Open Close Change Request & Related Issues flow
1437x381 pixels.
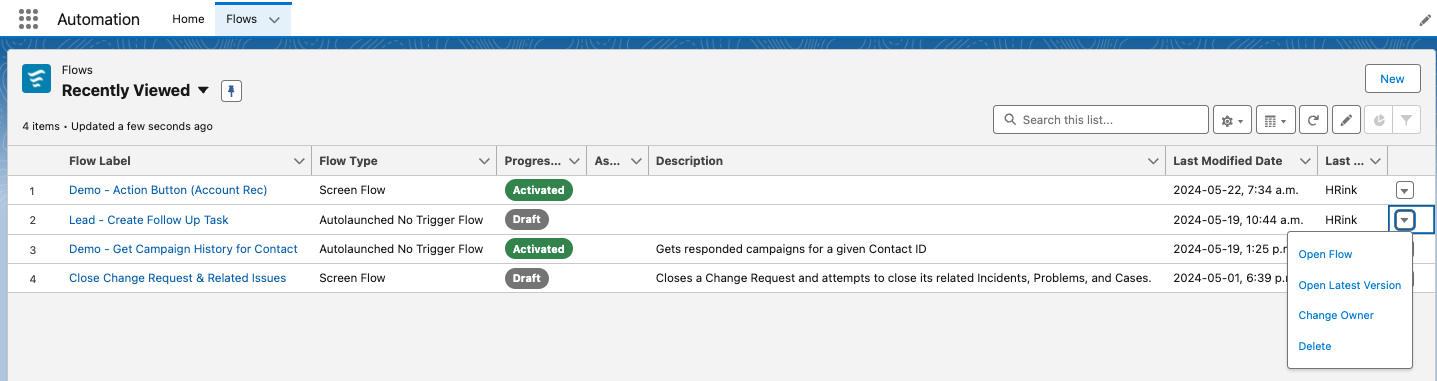tap(177, 278)
